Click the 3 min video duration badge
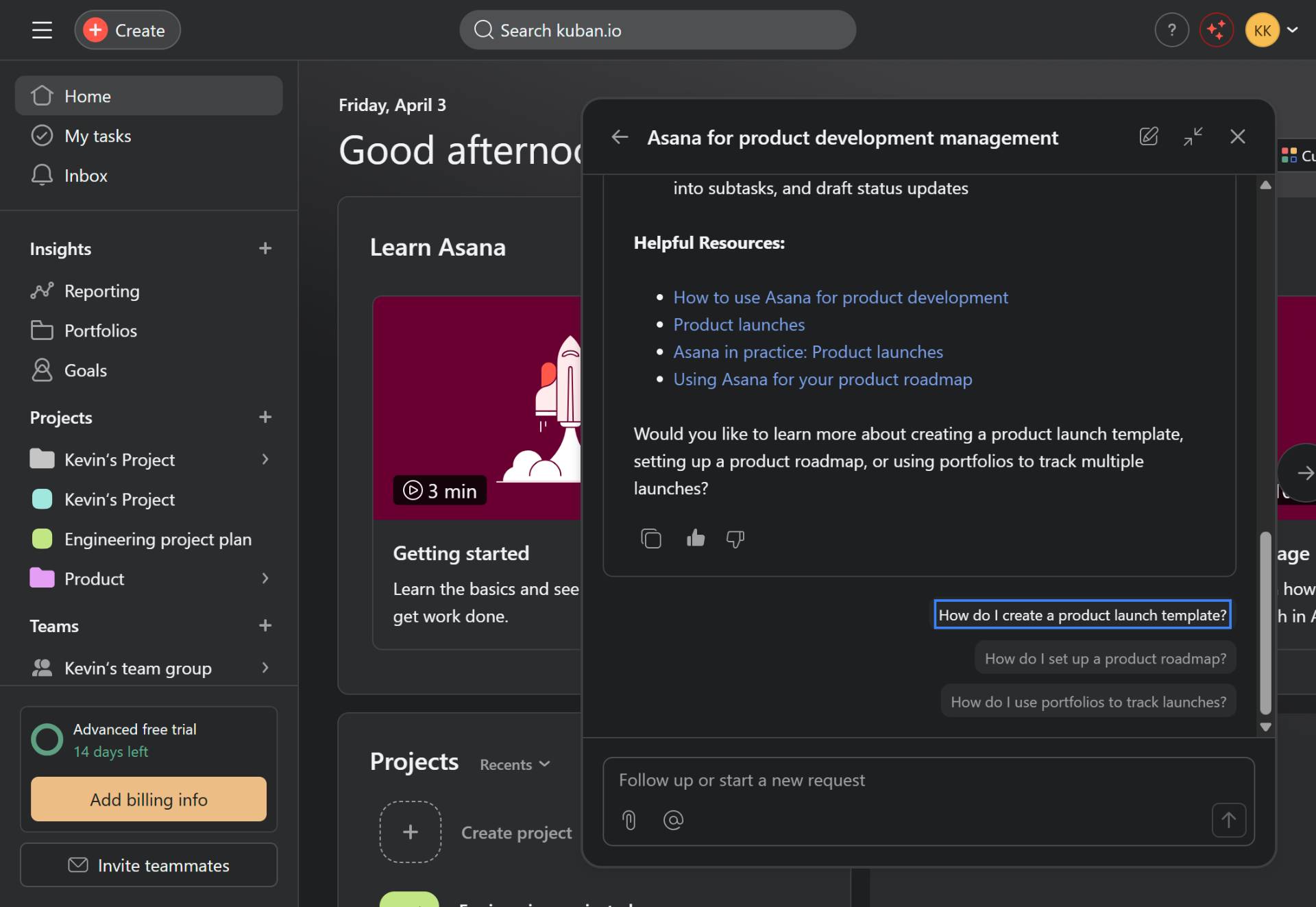 440,491
